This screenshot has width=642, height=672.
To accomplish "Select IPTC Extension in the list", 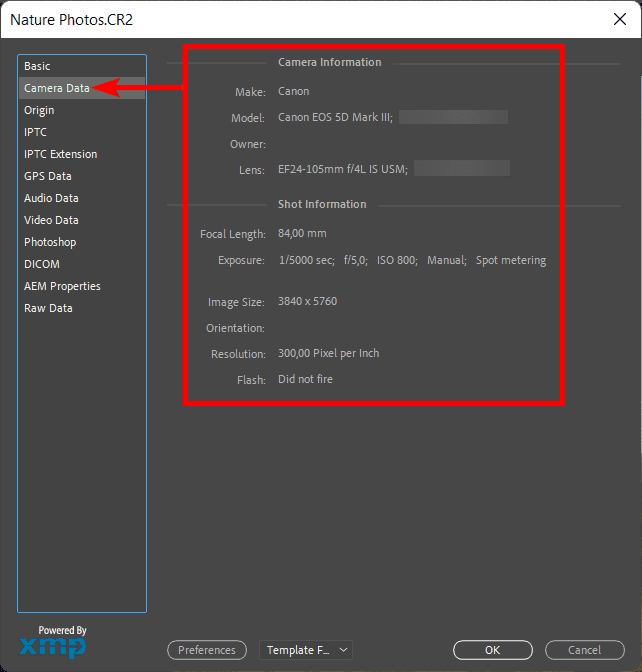I will tap(60, 154).
